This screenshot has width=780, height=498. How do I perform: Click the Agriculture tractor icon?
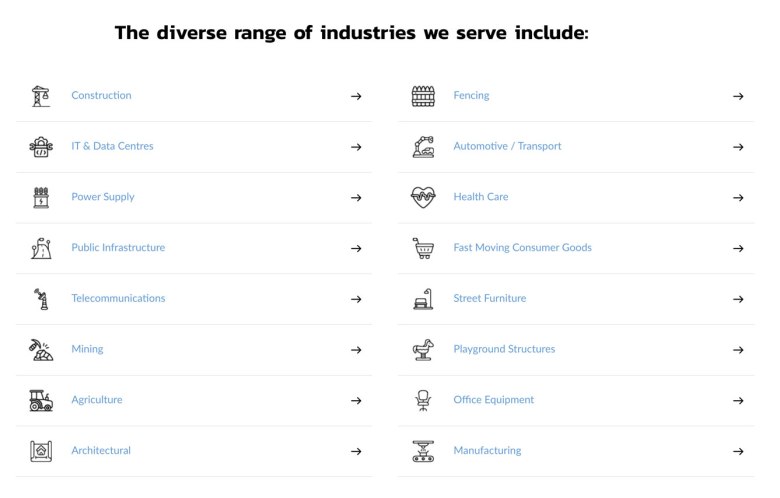coord(40,400)
